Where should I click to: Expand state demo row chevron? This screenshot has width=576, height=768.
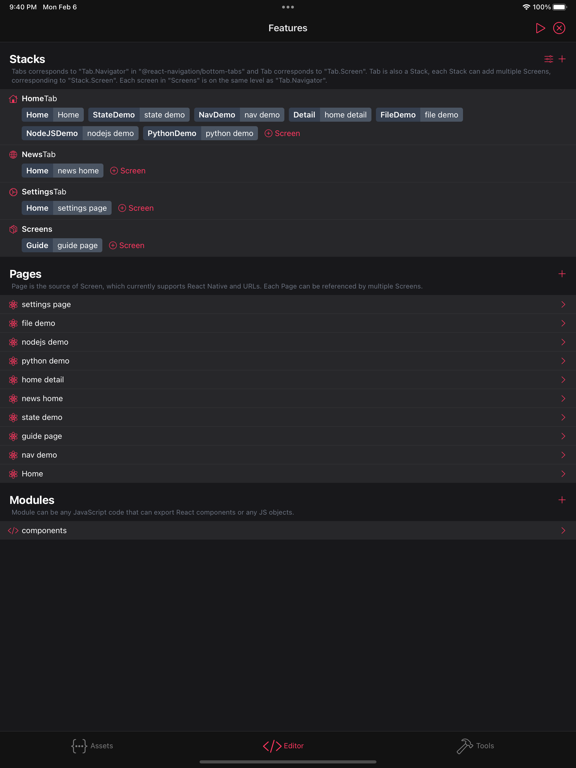[563, 417]
